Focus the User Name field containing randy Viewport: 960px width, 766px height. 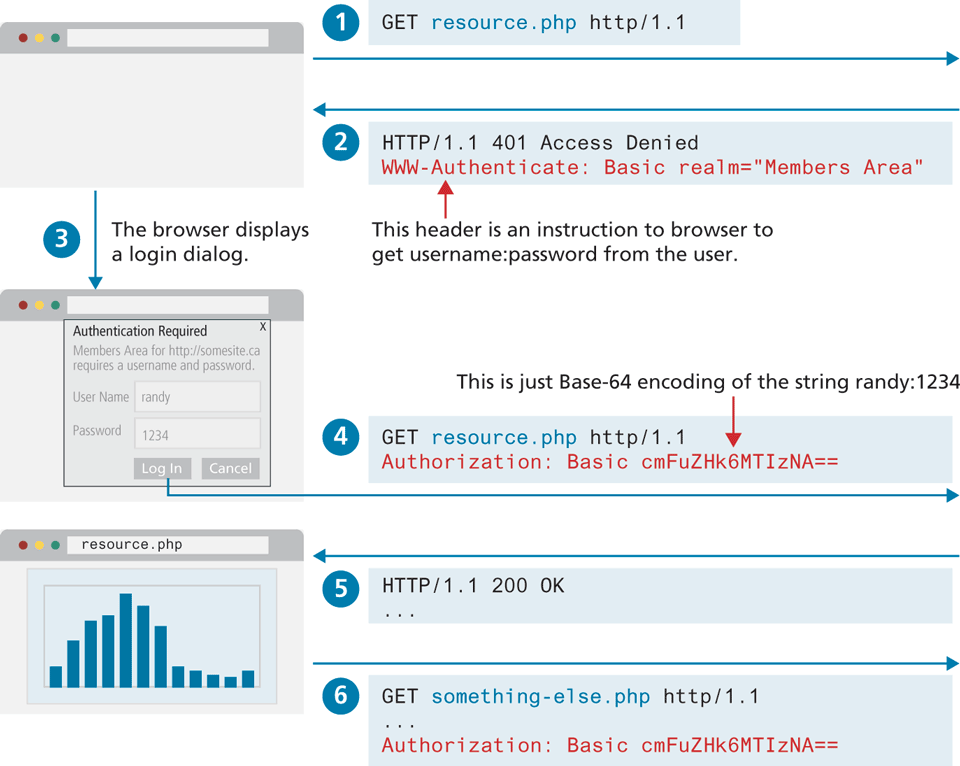(196, 397)
